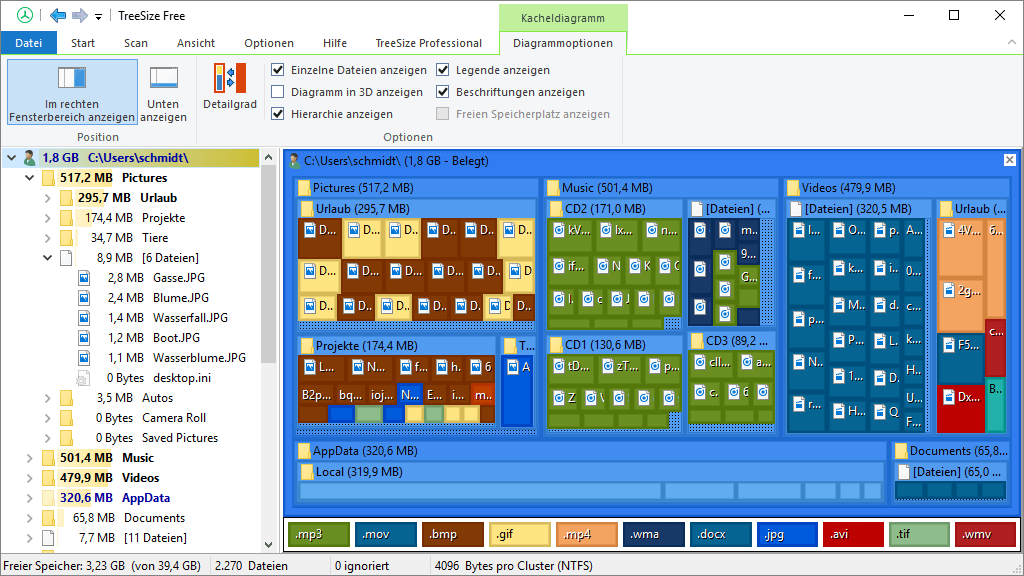This screenshot has width=1024, height=576.
Task: Click the .mov legend color swatch
Action: [386, 534]
